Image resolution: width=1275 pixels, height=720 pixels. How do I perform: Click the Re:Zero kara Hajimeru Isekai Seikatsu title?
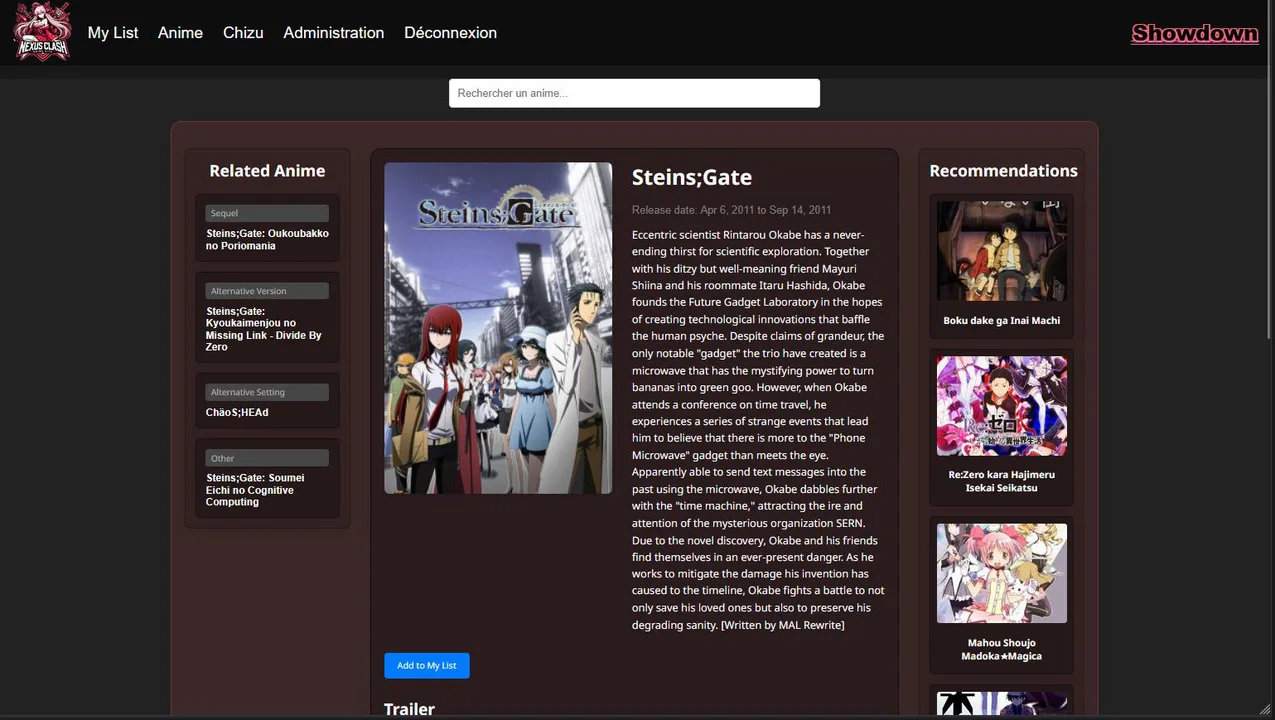click(1002, 481)
